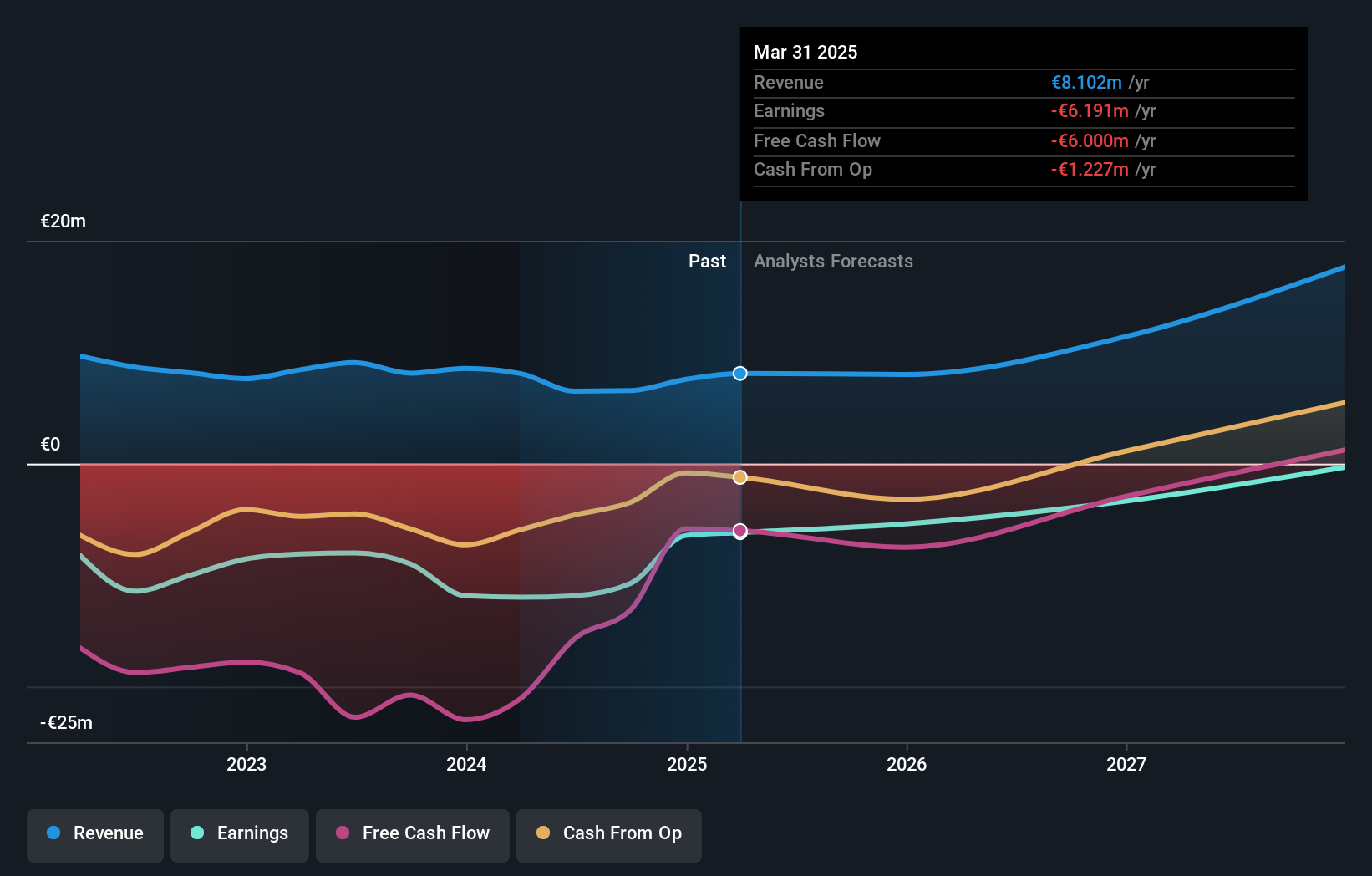Click the €8.102m revenue value
Image resolution: width=1372 pixels, height=876 pixels.
1086,83
